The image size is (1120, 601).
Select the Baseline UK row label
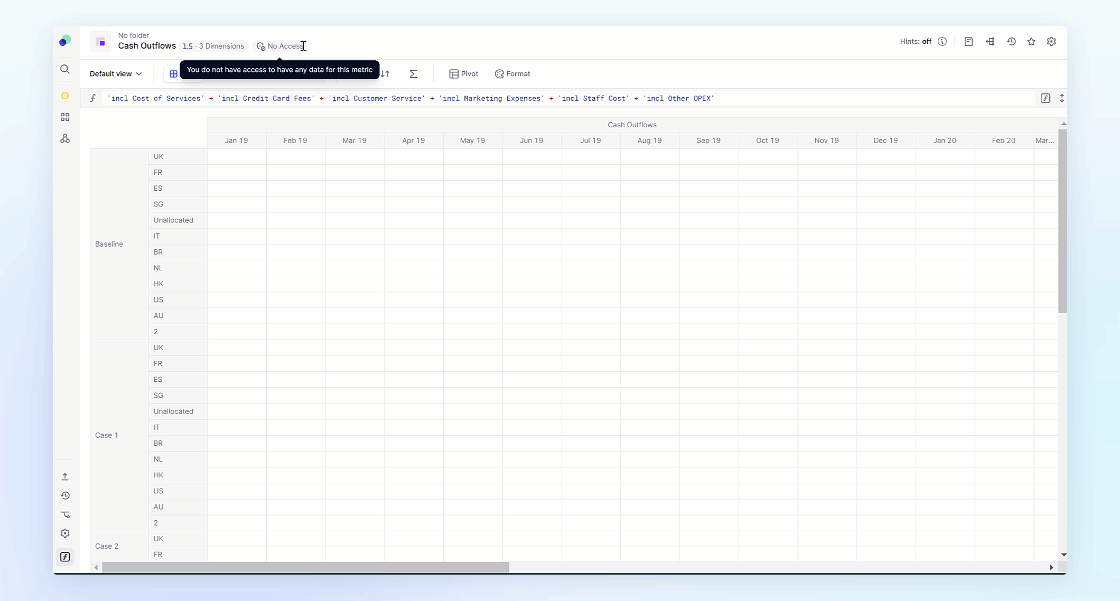[178, 157]
